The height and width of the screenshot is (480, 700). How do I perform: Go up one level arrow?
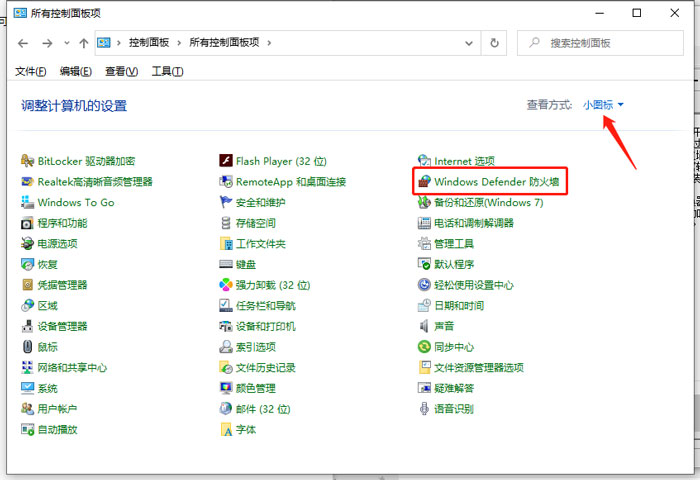click(x=83, y=43)
